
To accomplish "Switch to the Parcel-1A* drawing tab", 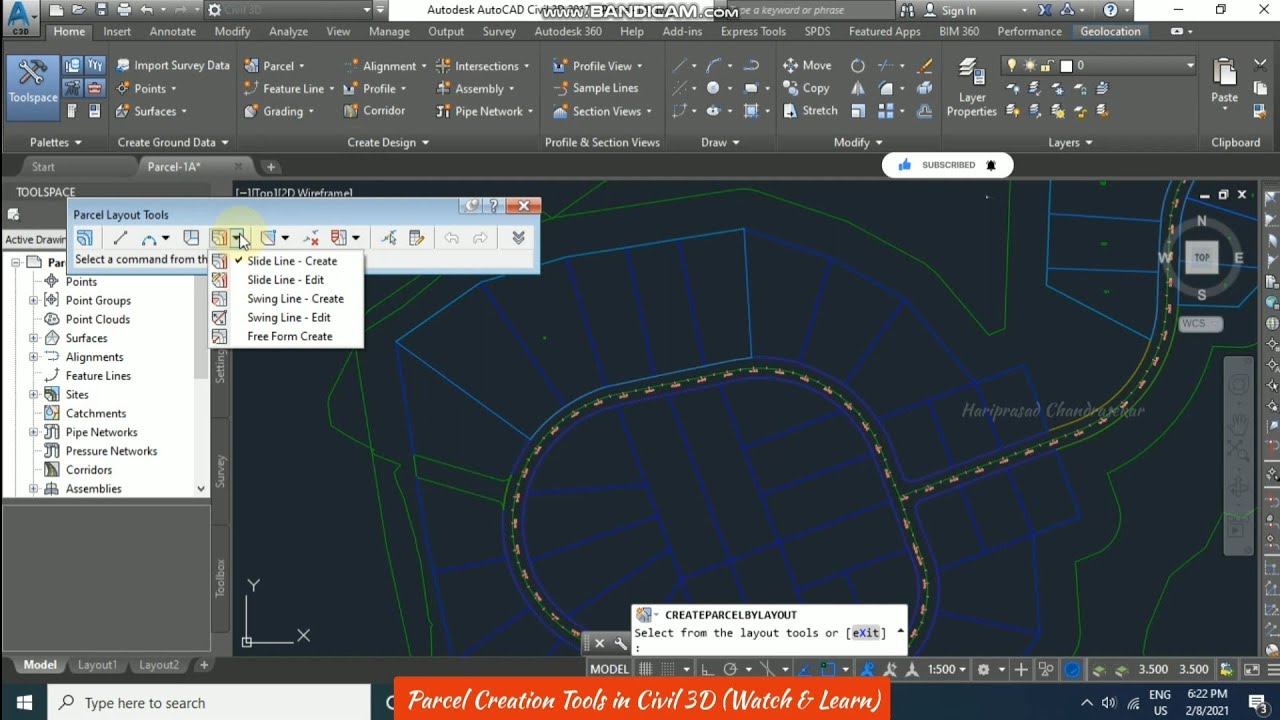I will [x=174, y=167].
